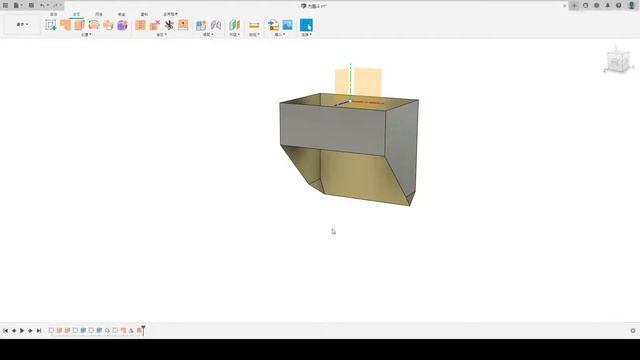Click the green Construct plane icon
This screenshot has height=360, width=640.
coord(234,25)
